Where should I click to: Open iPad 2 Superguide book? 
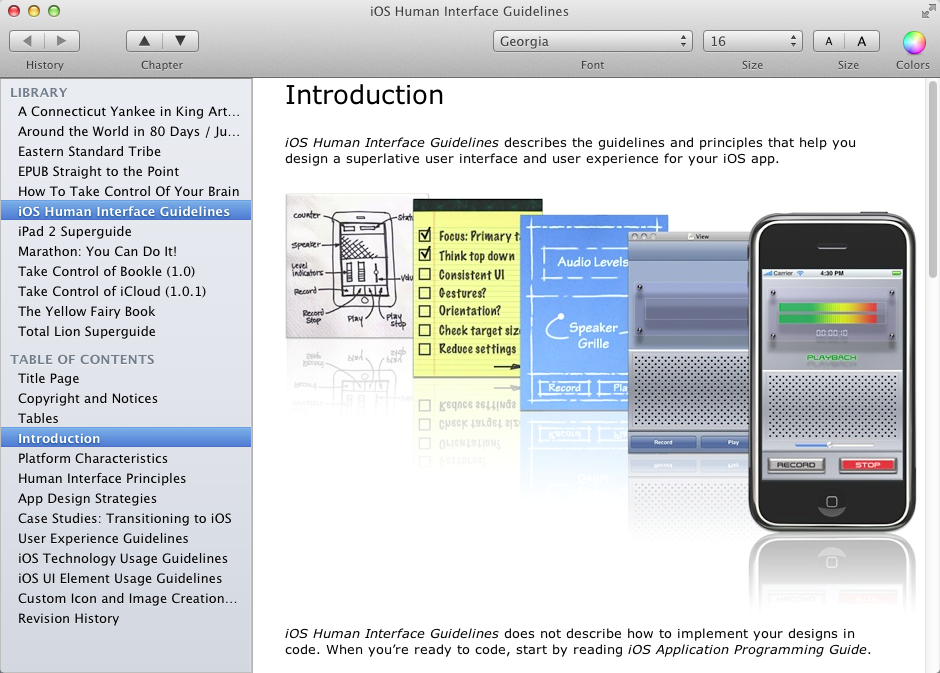pos(126,231)
